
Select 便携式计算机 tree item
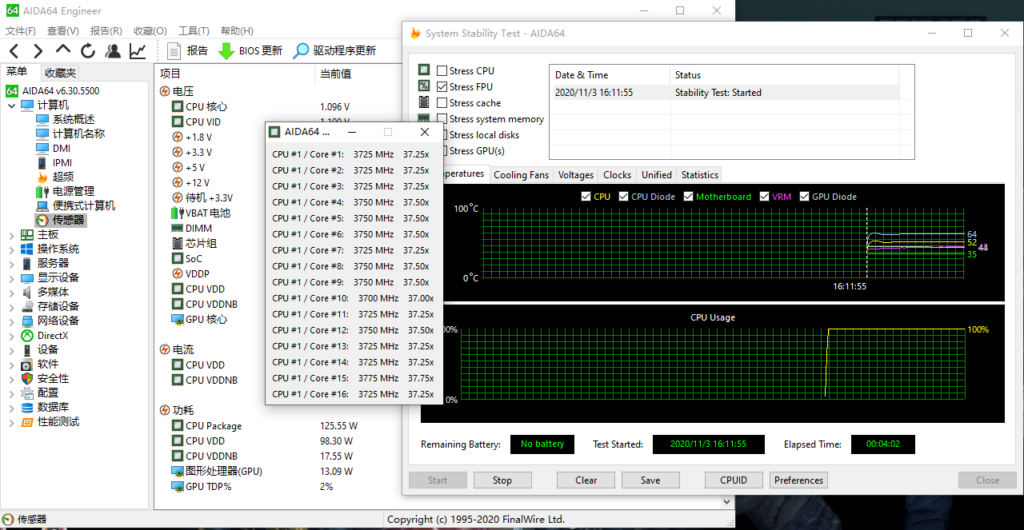pos(76,206)
